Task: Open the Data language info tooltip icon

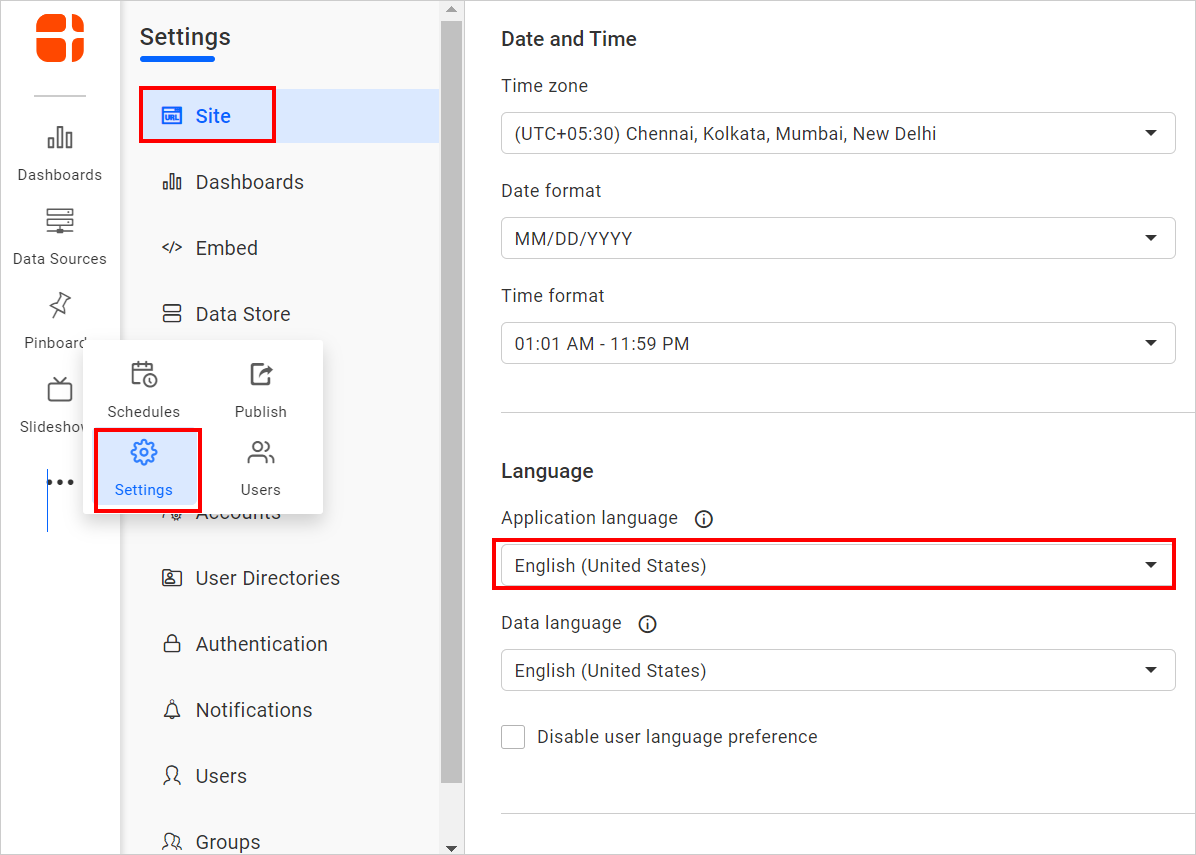Action: (647, 624)
